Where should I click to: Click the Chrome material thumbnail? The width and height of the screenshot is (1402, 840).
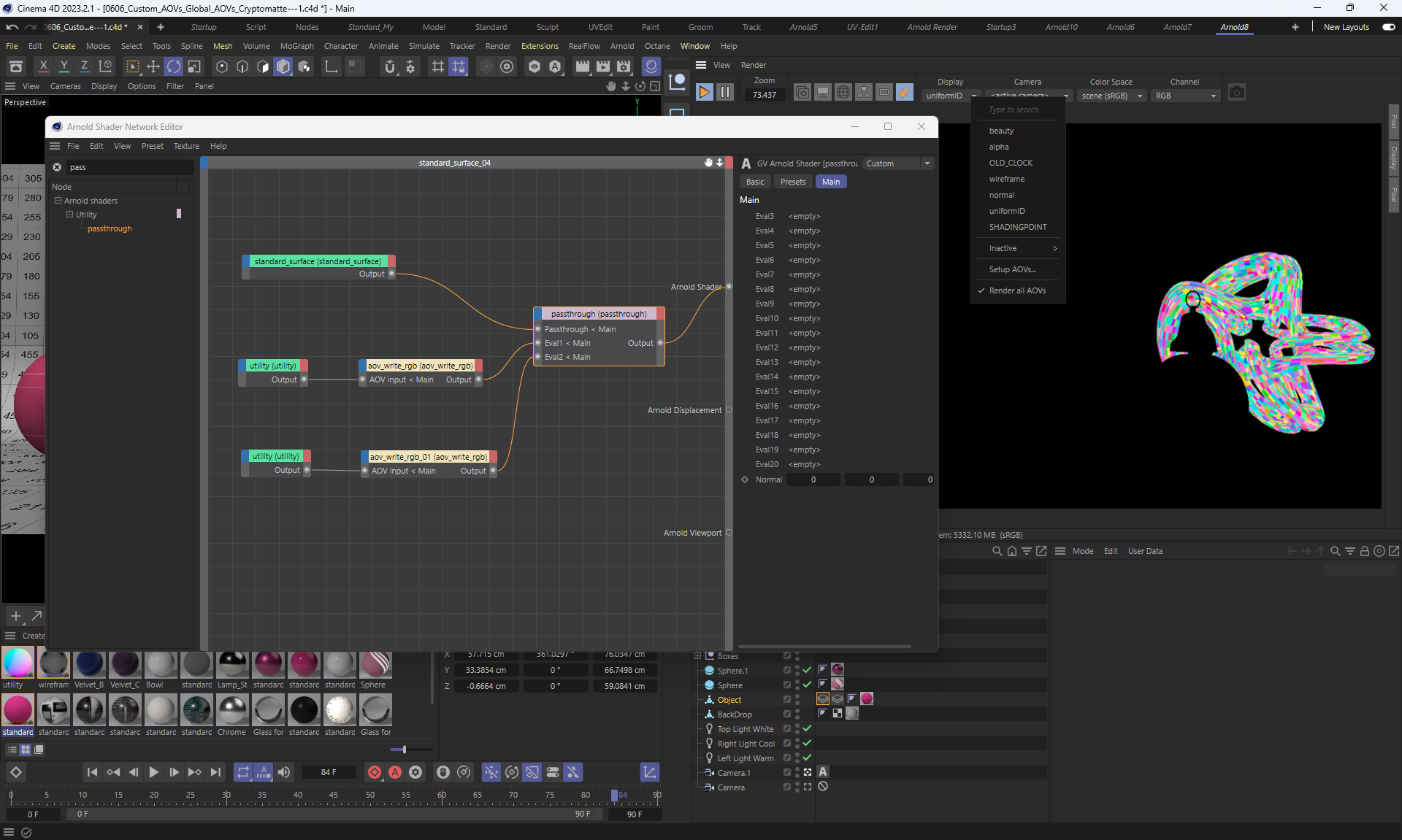click(x=232, y=710)
